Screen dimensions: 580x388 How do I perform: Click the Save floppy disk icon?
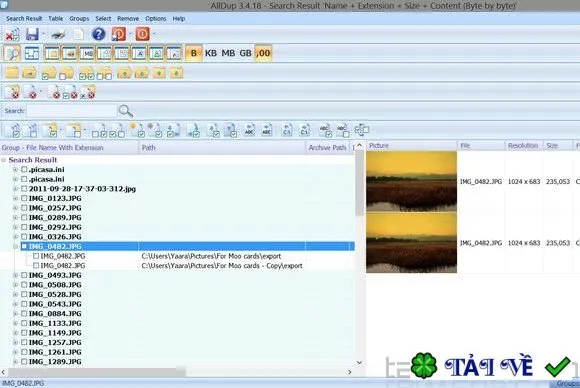(x=32, y=34)
